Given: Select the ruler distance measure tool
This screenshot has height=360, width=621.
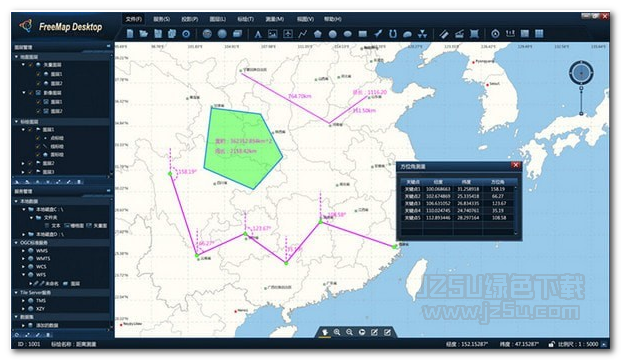Looking at the screenshot, I should pyautogui.click(x=444, y=34).
